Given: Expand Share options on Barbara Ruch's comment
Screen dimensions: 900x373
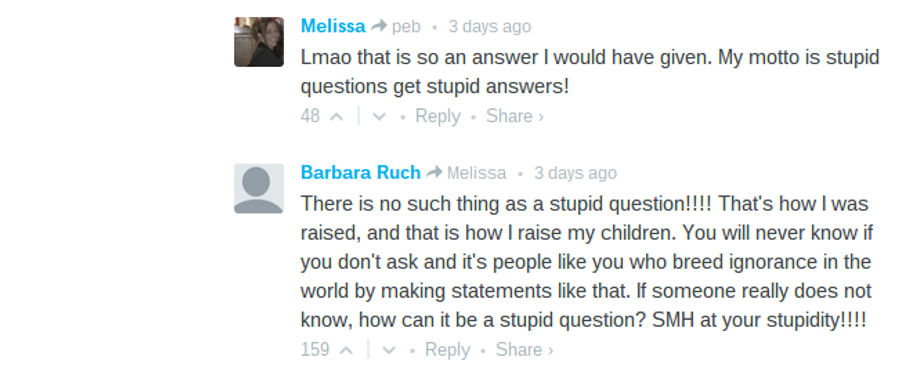Looking at the screenshot, I should point(525,350).
